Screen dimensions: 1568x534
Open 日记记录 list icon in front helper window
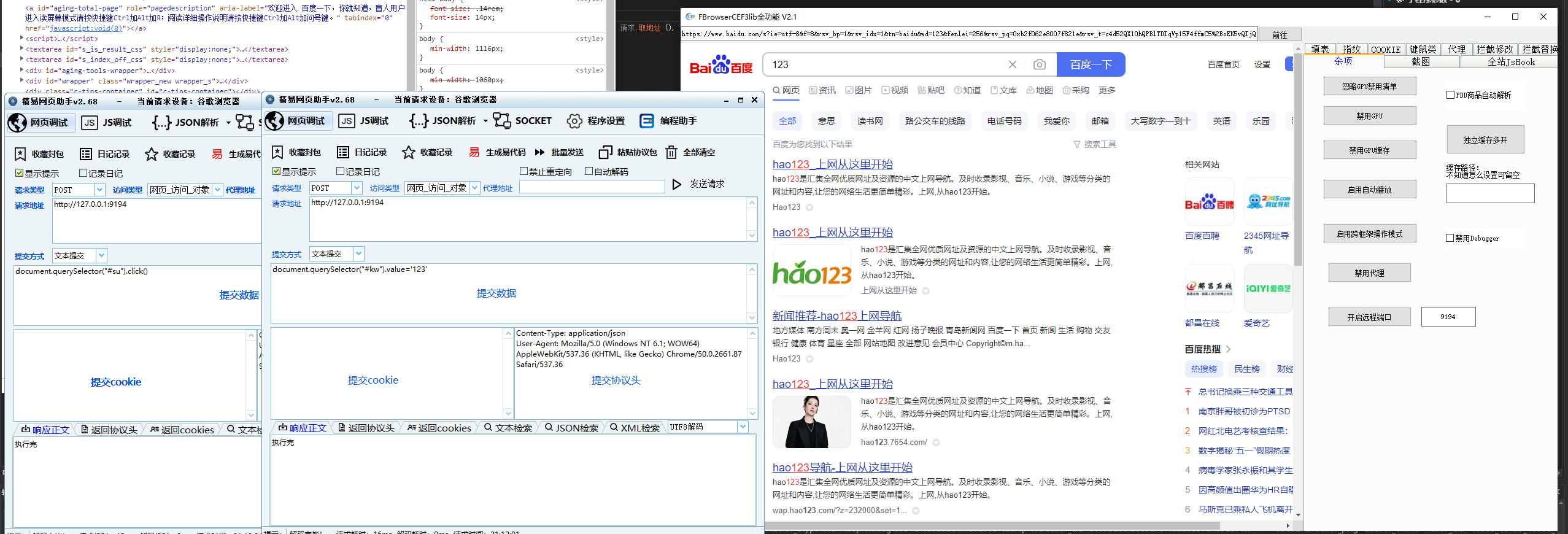[x=343, y=152]
